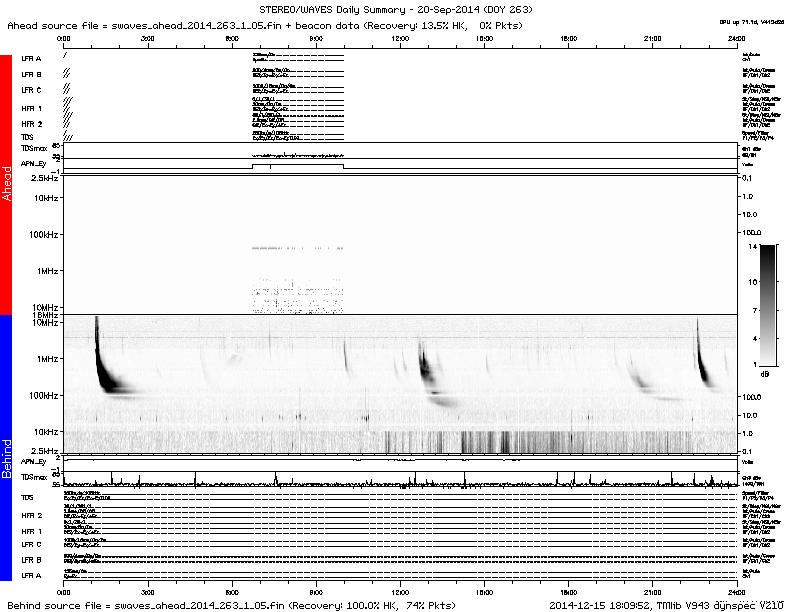Click the HFR 2 label in Ahead section

coord(31,124)
